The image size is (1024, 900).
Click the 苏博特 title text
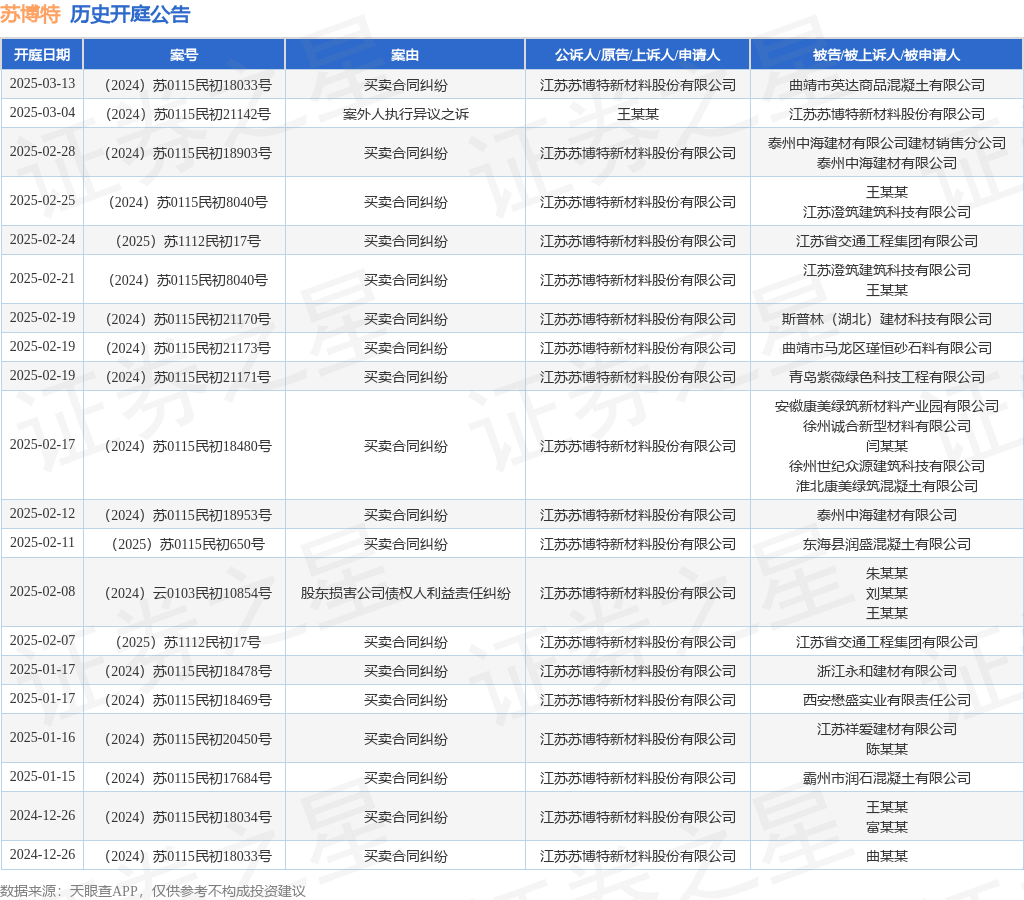coord(30,14)
